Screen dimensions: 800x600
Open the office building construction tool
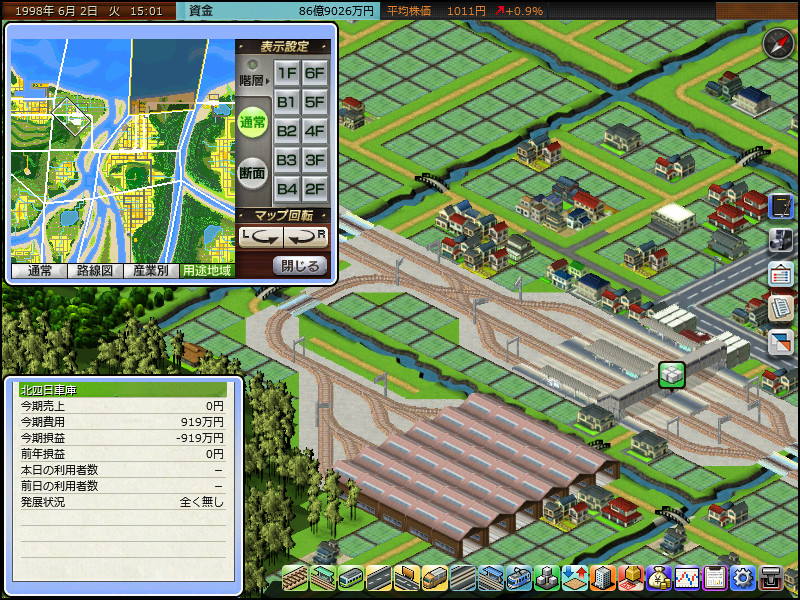(603, 579)
